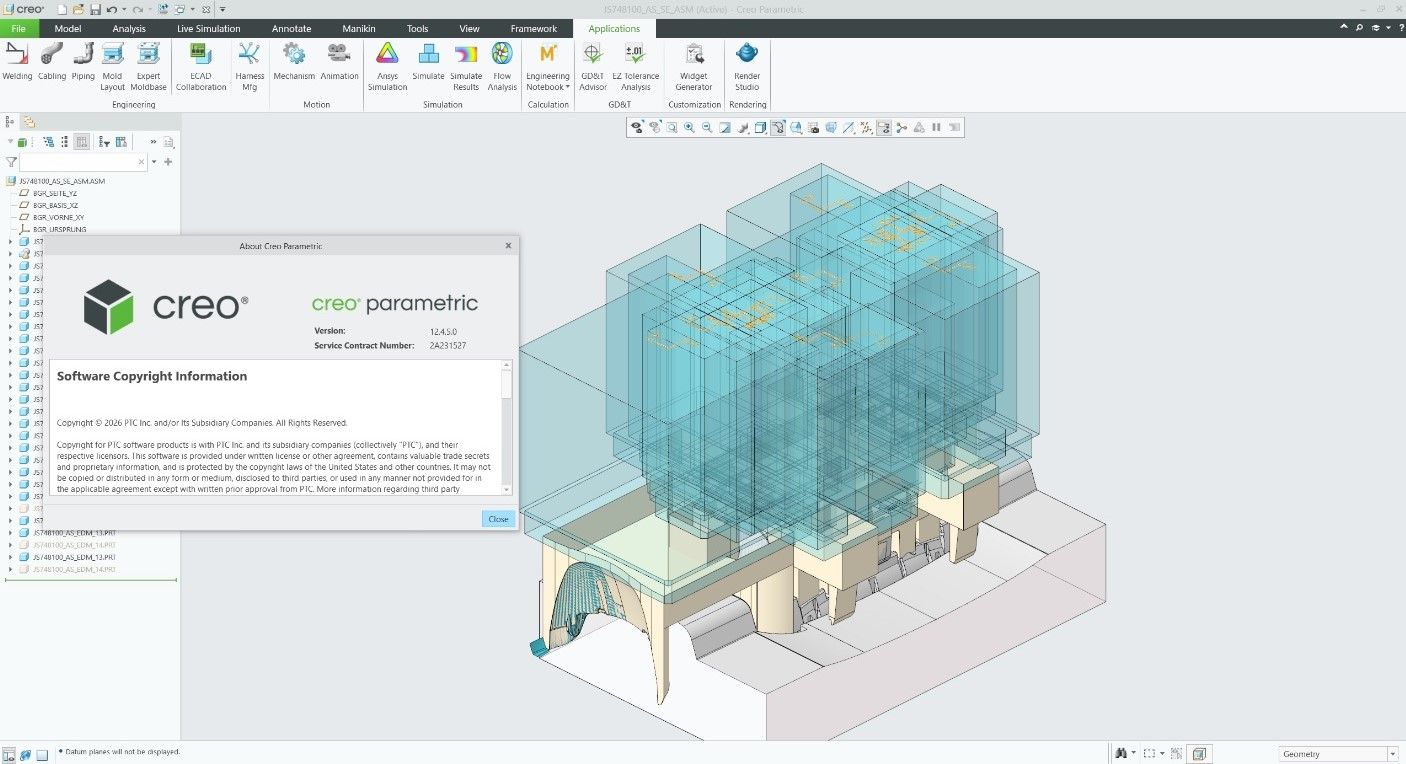Image resolution: width=1406 pixels, height=764 pixels.
Task: Click the help question mark icon
Action: click(1401, 28)
